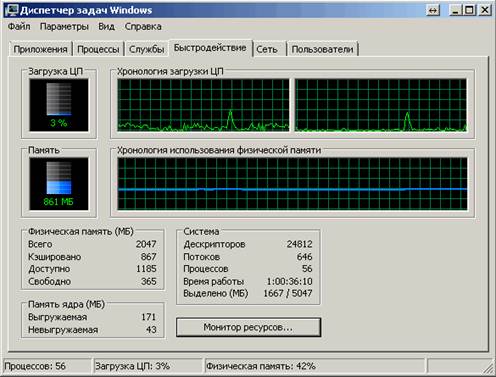496x377 pixels.
Task: Open Монитор ресурсов button
Action: [x=248, y=327]
